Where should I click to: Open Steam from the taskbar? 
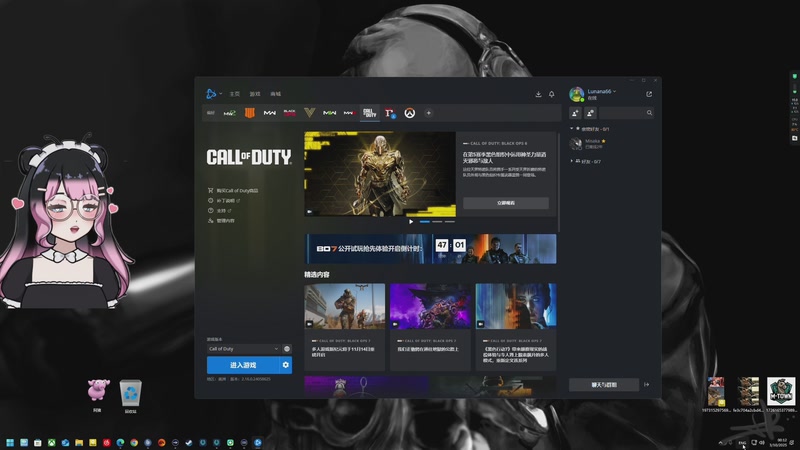[189, 443]
